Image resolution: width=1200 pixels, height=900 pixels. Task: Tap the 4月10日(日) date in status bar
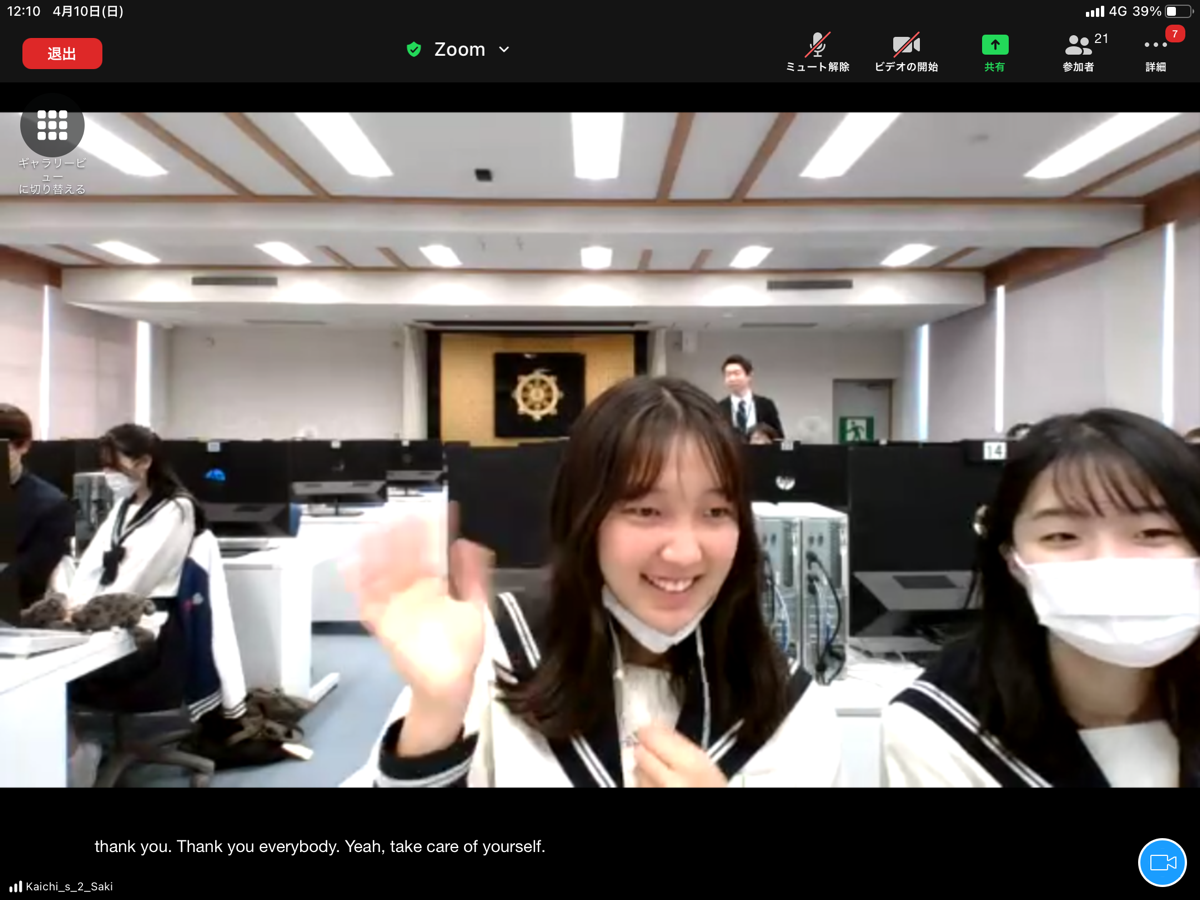coord(88,11)
